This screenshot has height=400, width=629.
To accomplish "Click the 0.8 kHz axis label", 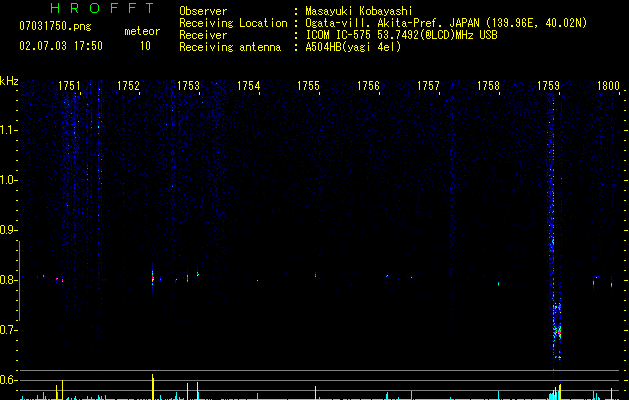I will point(8,280).
